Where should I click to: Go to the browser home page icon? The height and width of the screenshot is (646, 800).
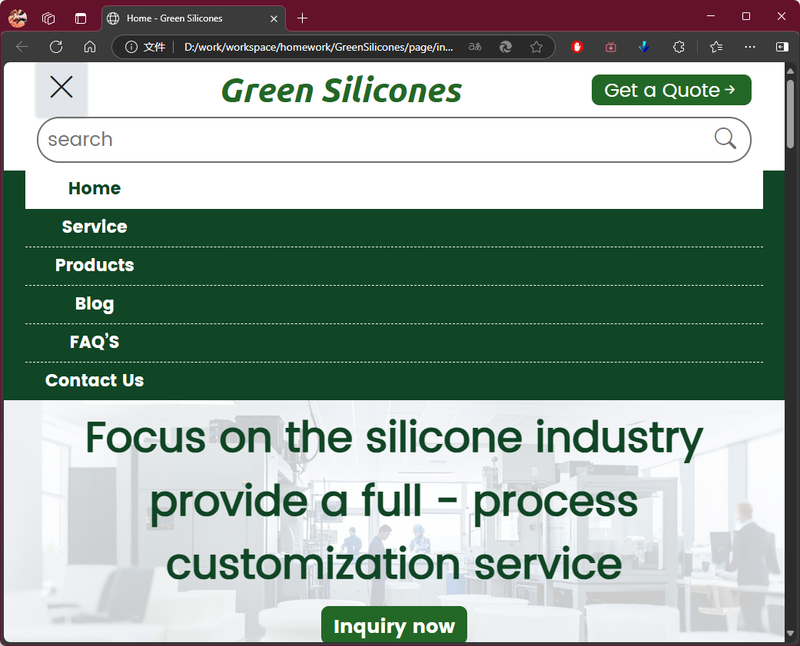tap(90, 47)
